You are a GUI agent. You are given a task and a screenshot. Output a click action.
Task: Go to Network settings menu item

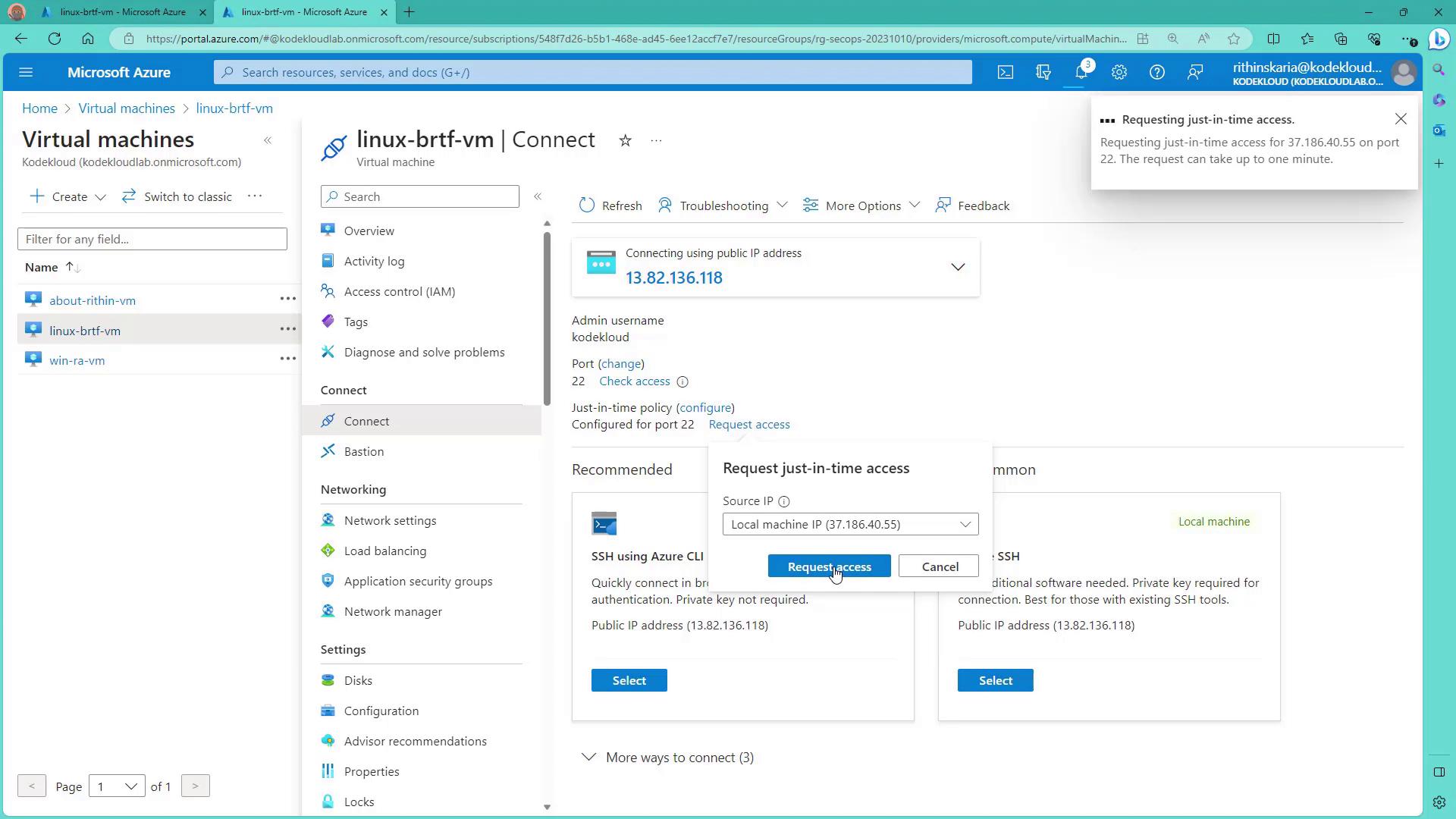(390, 521)
